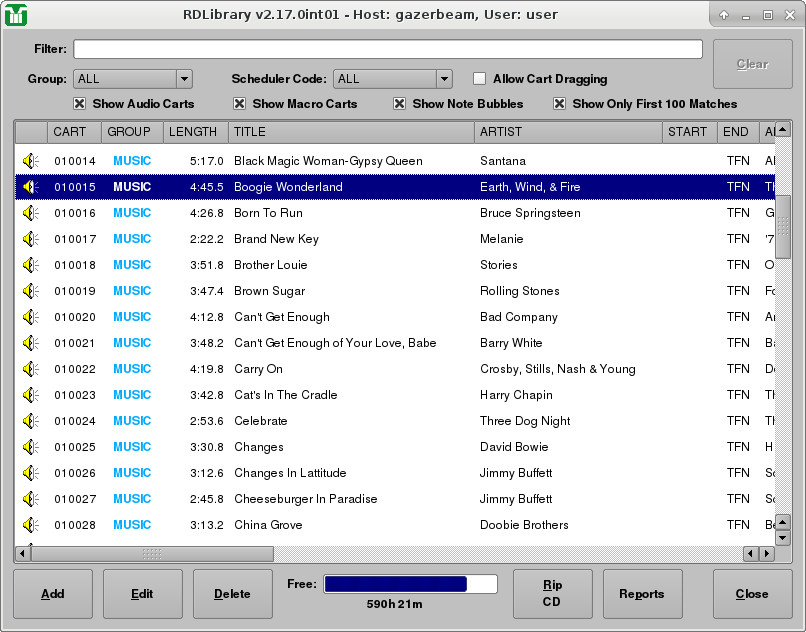Click the Free disk space progress bar

point(410,584)
